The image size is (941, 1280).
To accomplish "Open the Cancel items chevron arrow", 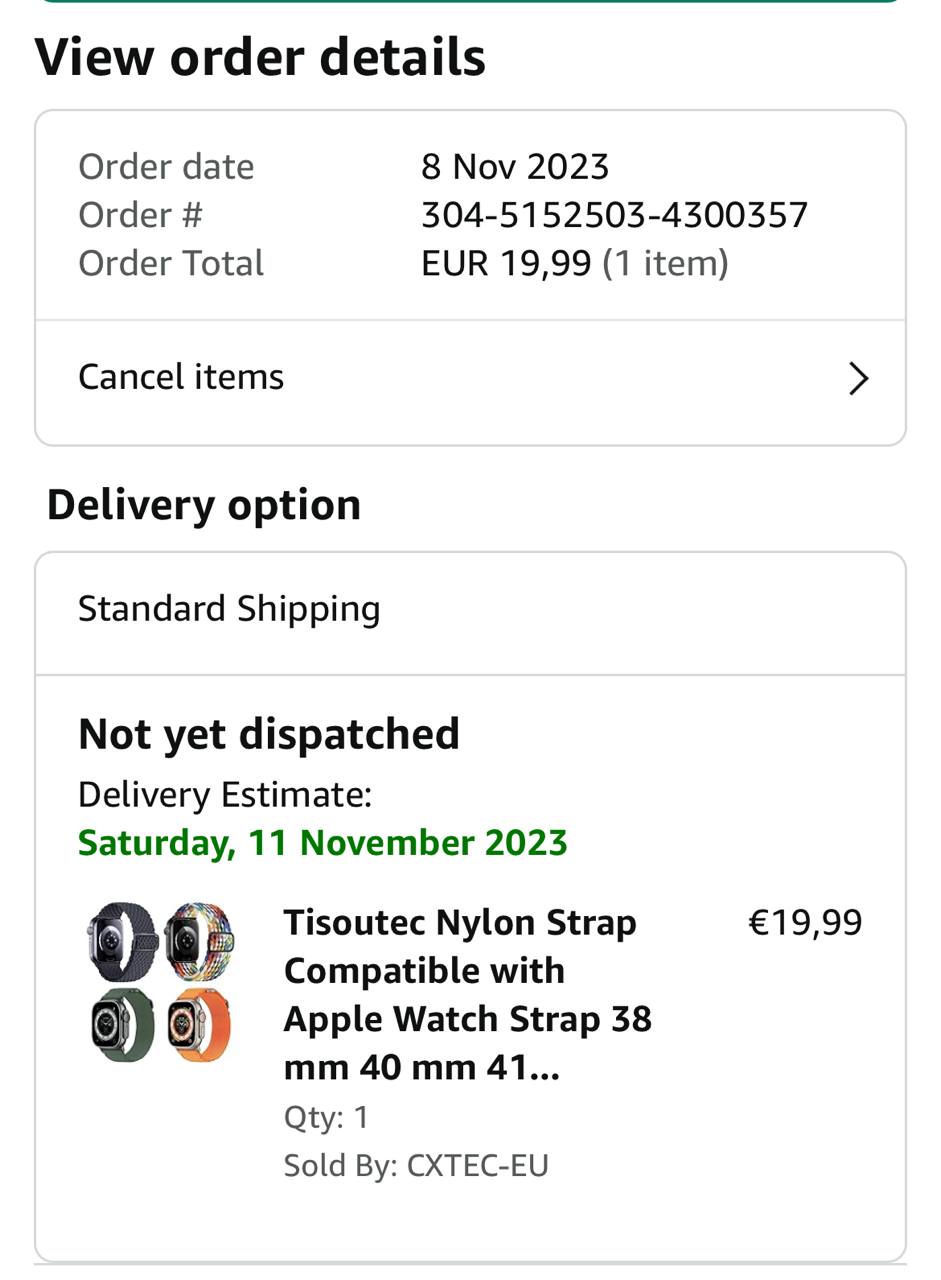I will pos(858,379).
